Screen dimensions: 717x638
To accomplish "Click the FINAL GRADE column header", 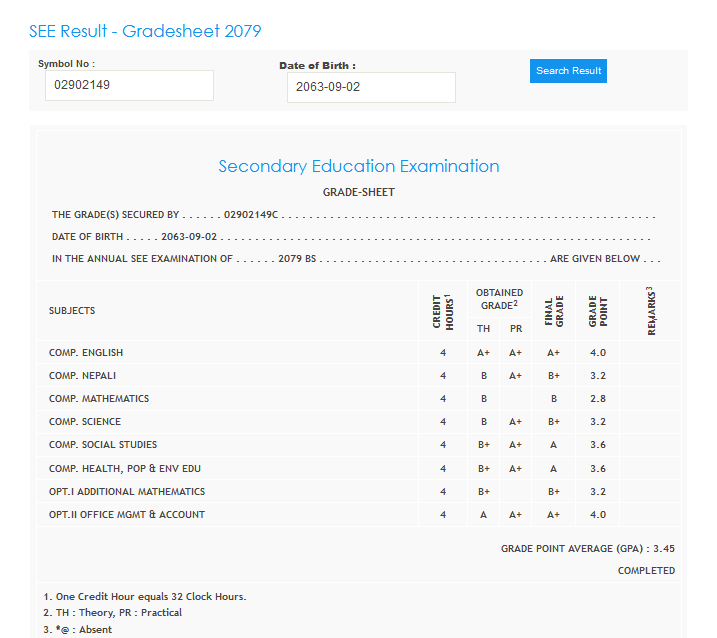I will pyautogui.click(x=553, y=311).
